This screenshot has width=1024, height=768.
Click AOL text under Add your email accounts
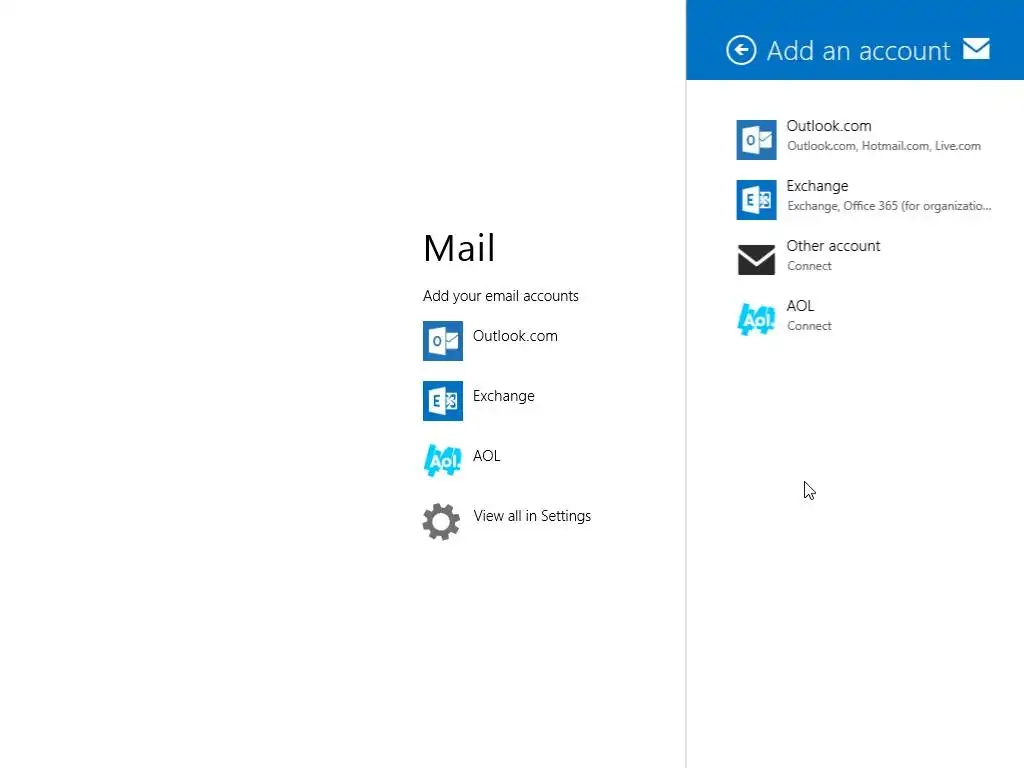point(487,455)
